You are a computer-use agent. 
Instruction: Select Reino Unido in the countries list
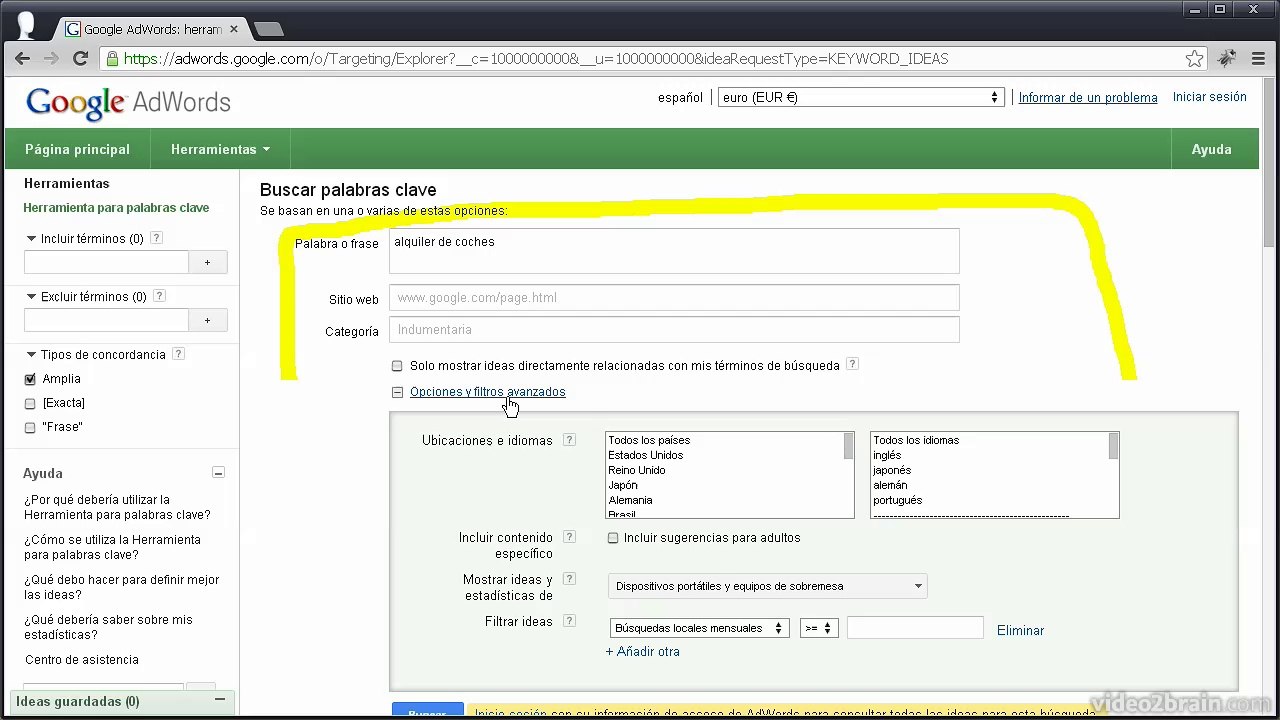click(637, 470)
